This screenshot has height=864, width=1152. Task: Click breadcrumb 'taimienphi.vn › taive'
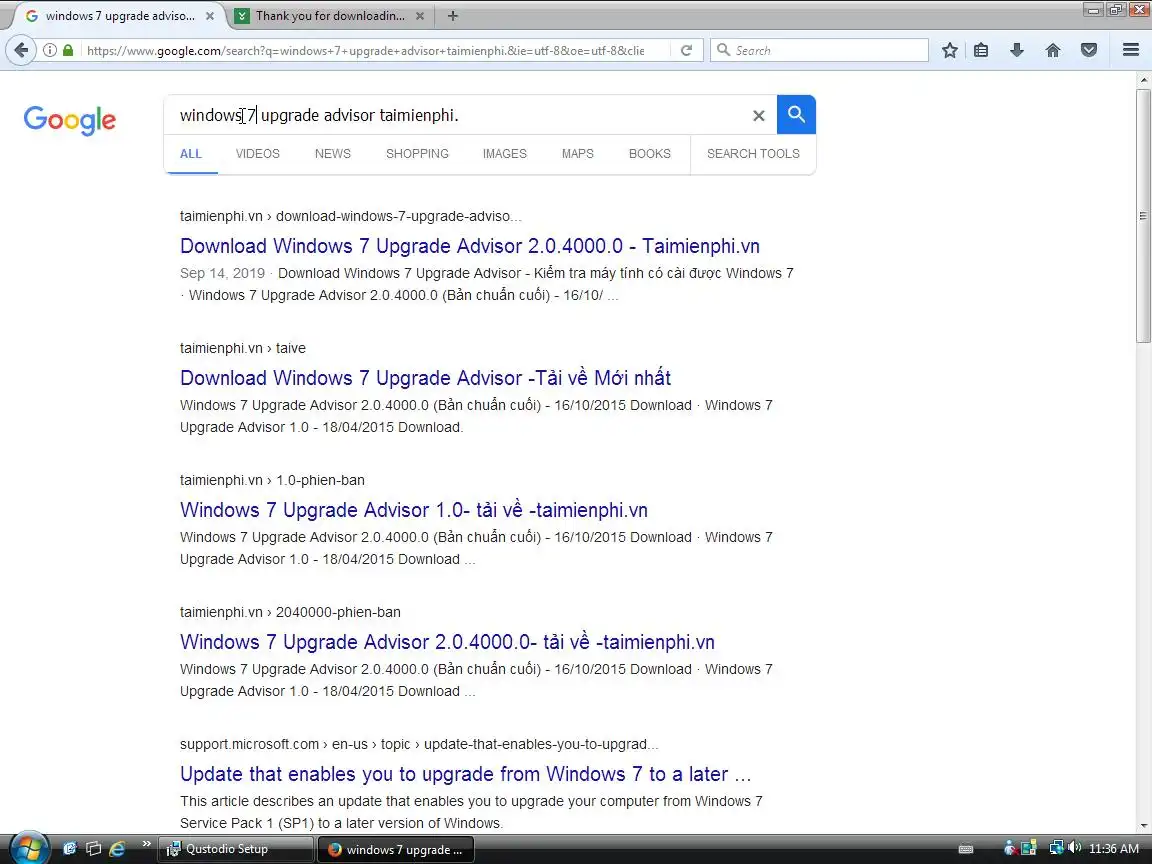pos(242,348)
